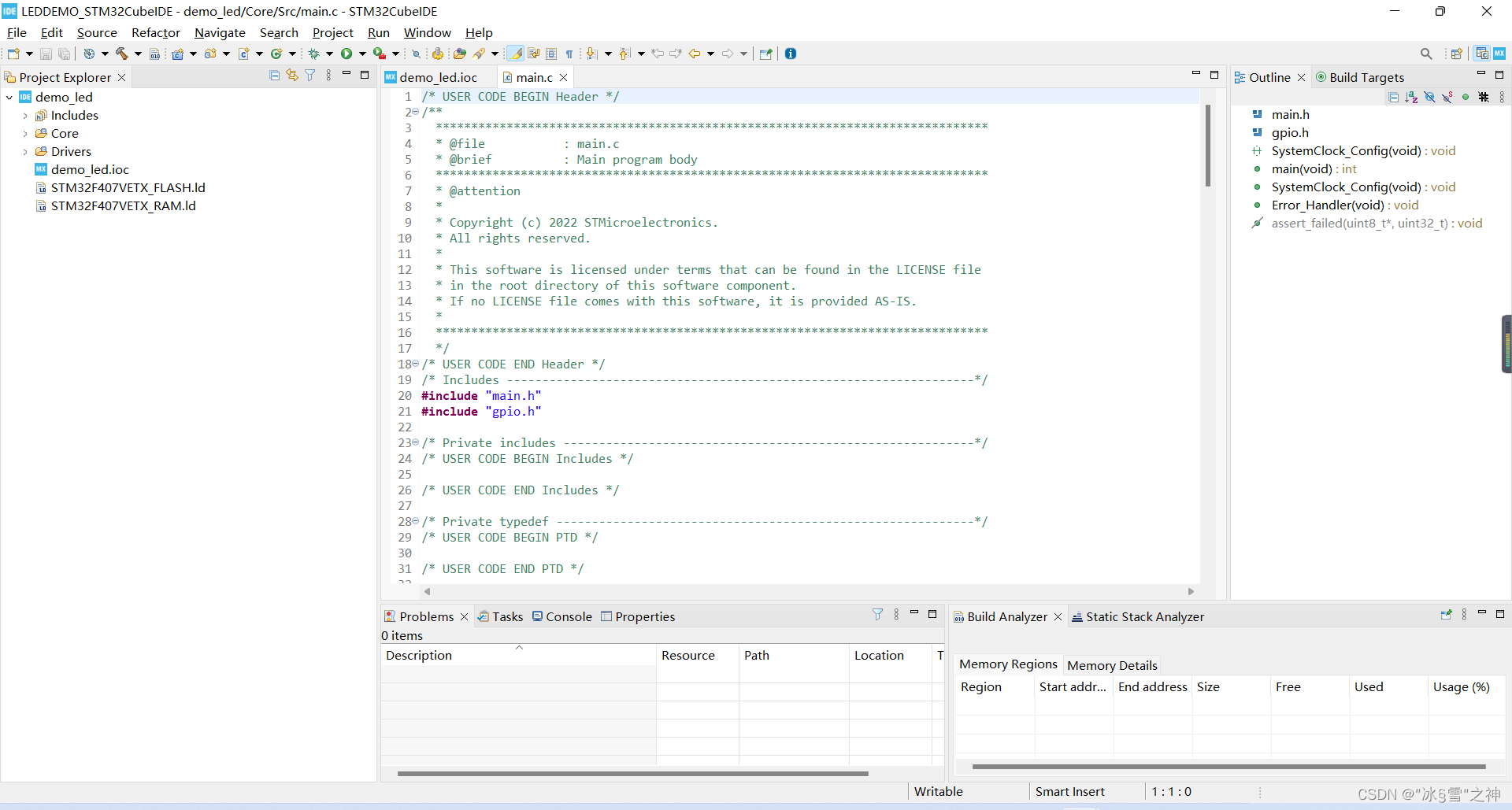Image resolution: width=1512 pixels, height=810 pixels.
Task: Click the blue information center icon
Action: (x=791, y=54)
